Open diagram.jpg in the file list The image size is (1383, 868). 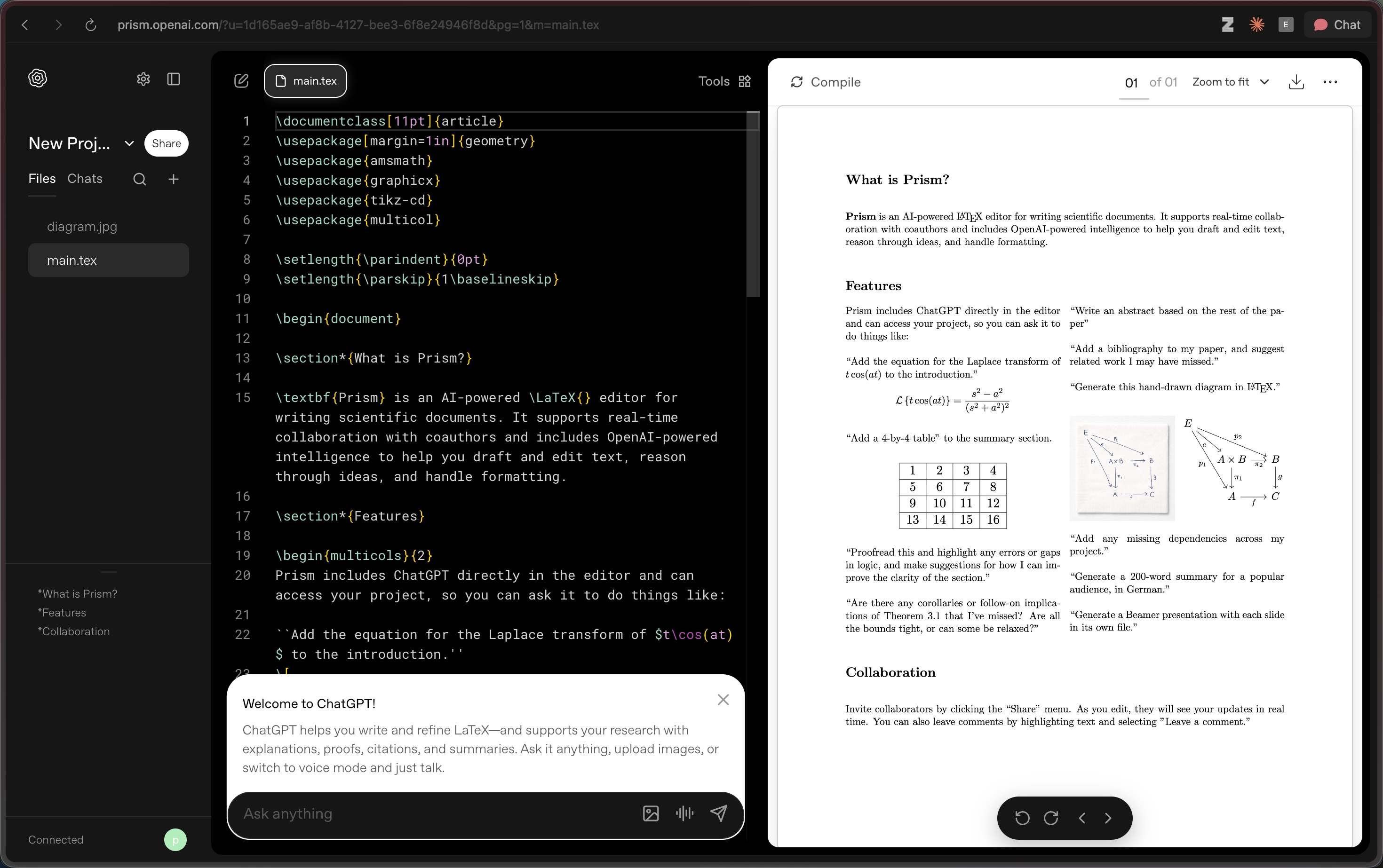point(82,227)
